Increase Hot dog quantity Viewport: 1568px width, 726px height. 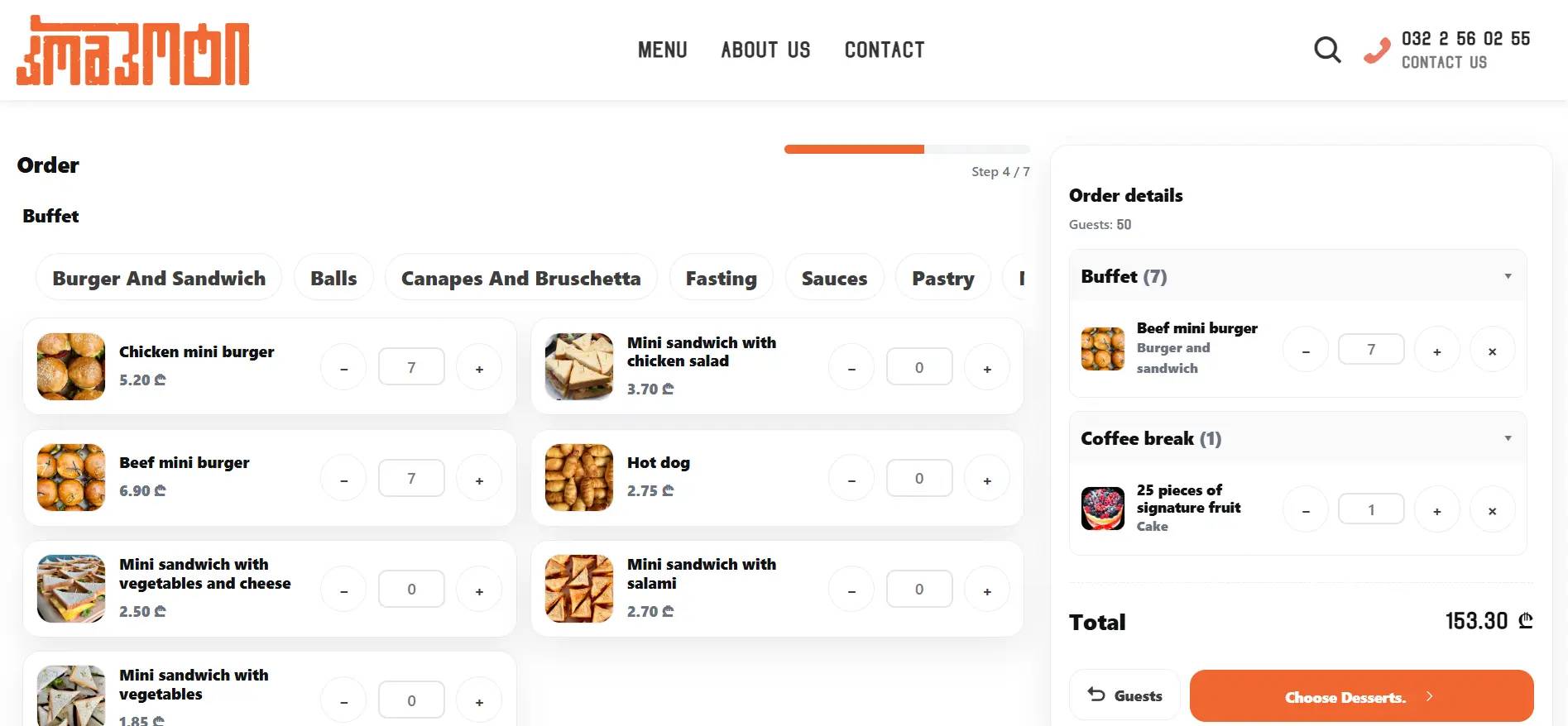tap(986, 478)
